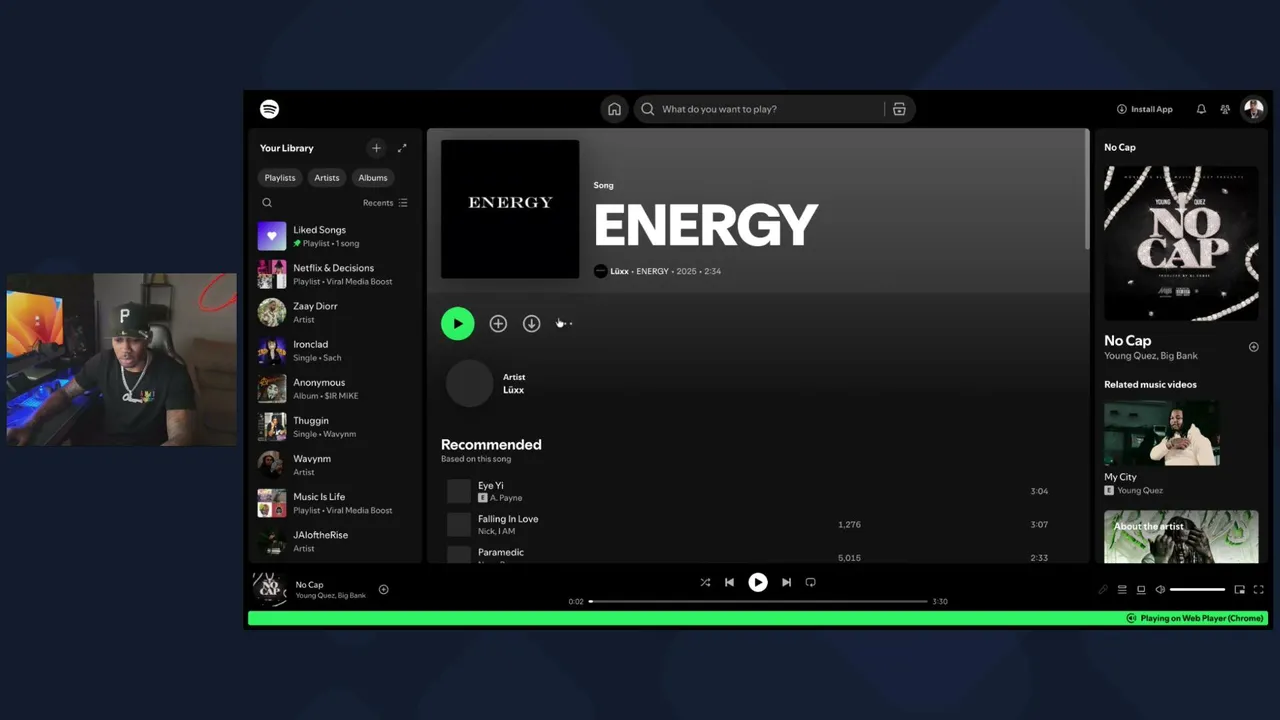The image size is (1280, 720).
Task: Connect to a device
Action: point(1141,590)
